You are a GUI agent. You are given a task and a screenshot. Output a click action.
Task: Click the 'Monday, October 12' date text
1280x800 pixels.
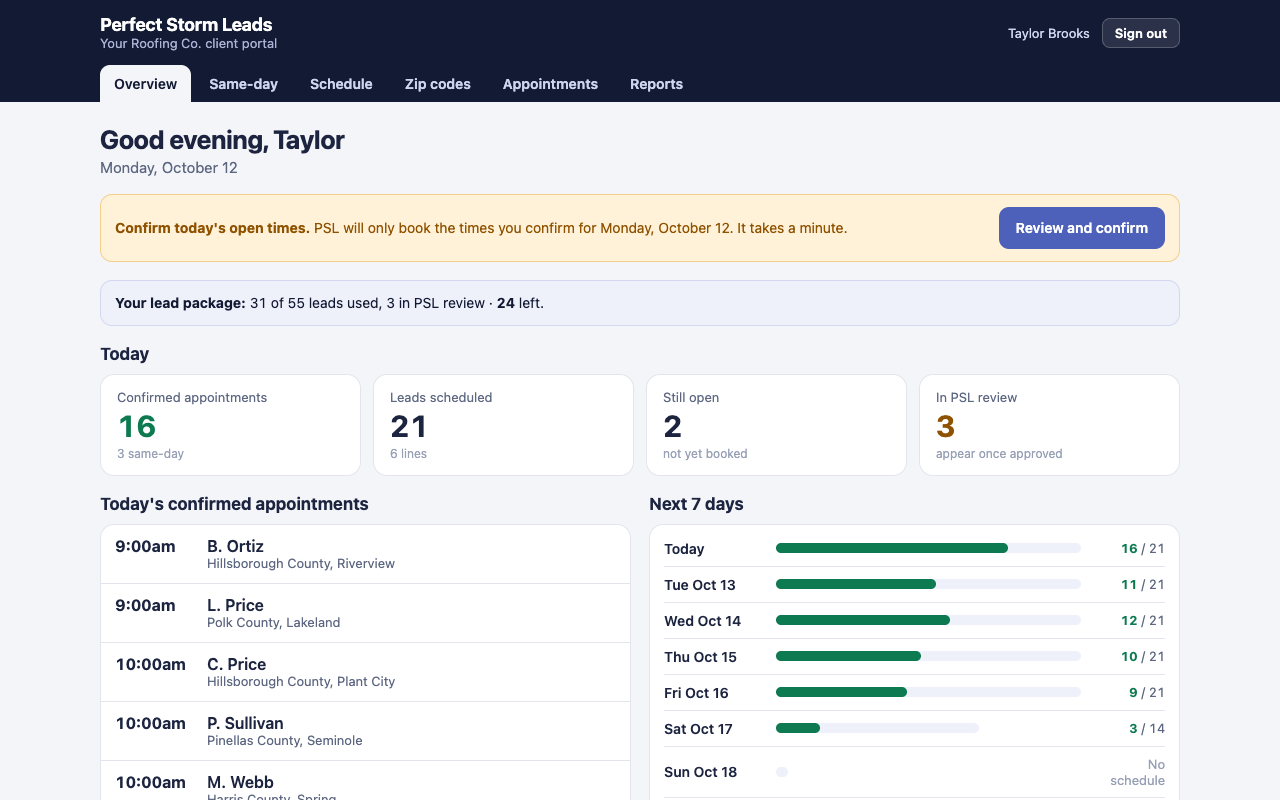169,168
